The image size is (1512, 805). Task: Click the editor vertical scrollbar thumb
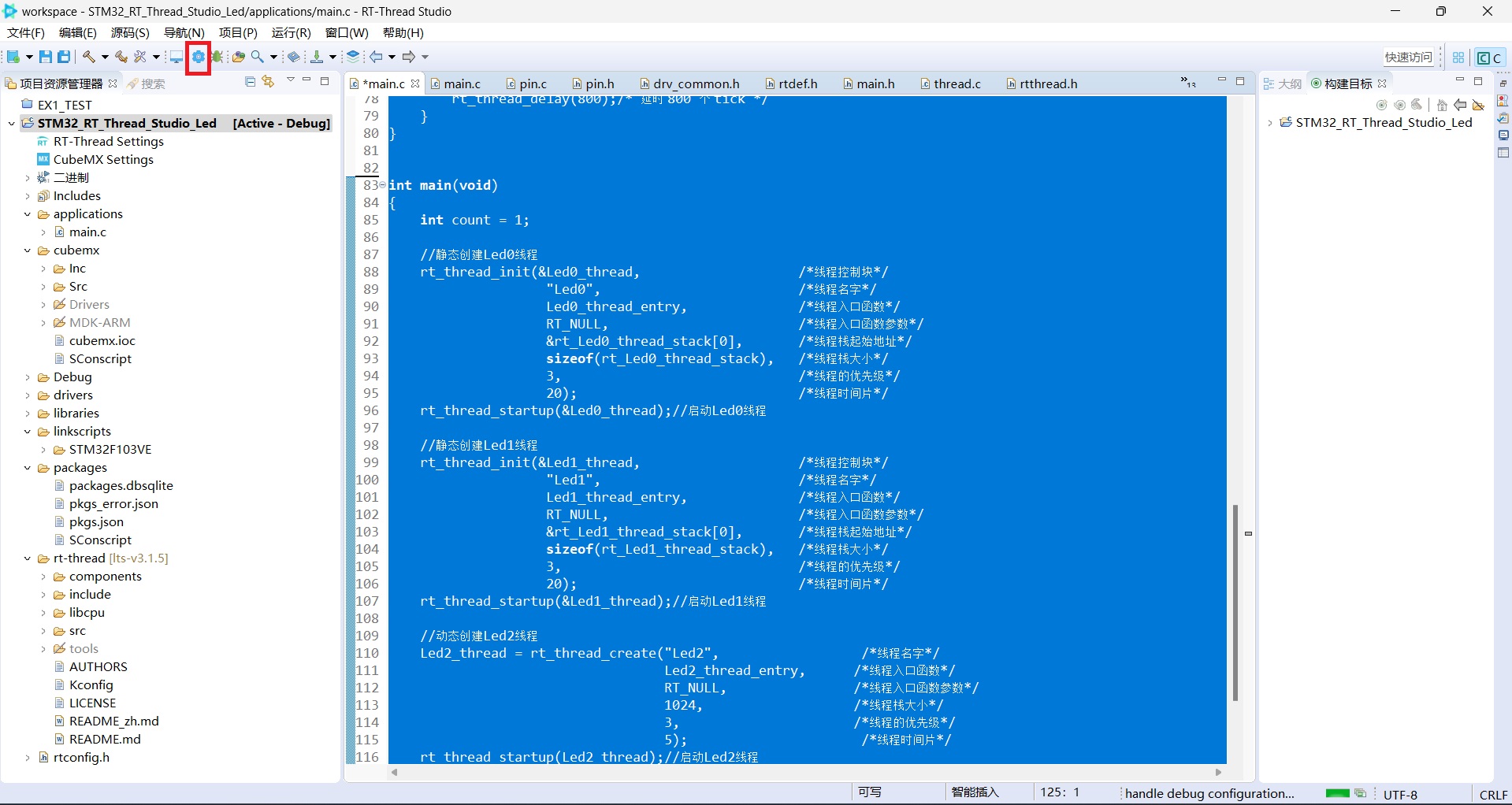pyautogui.click(x=1235, y=603)
